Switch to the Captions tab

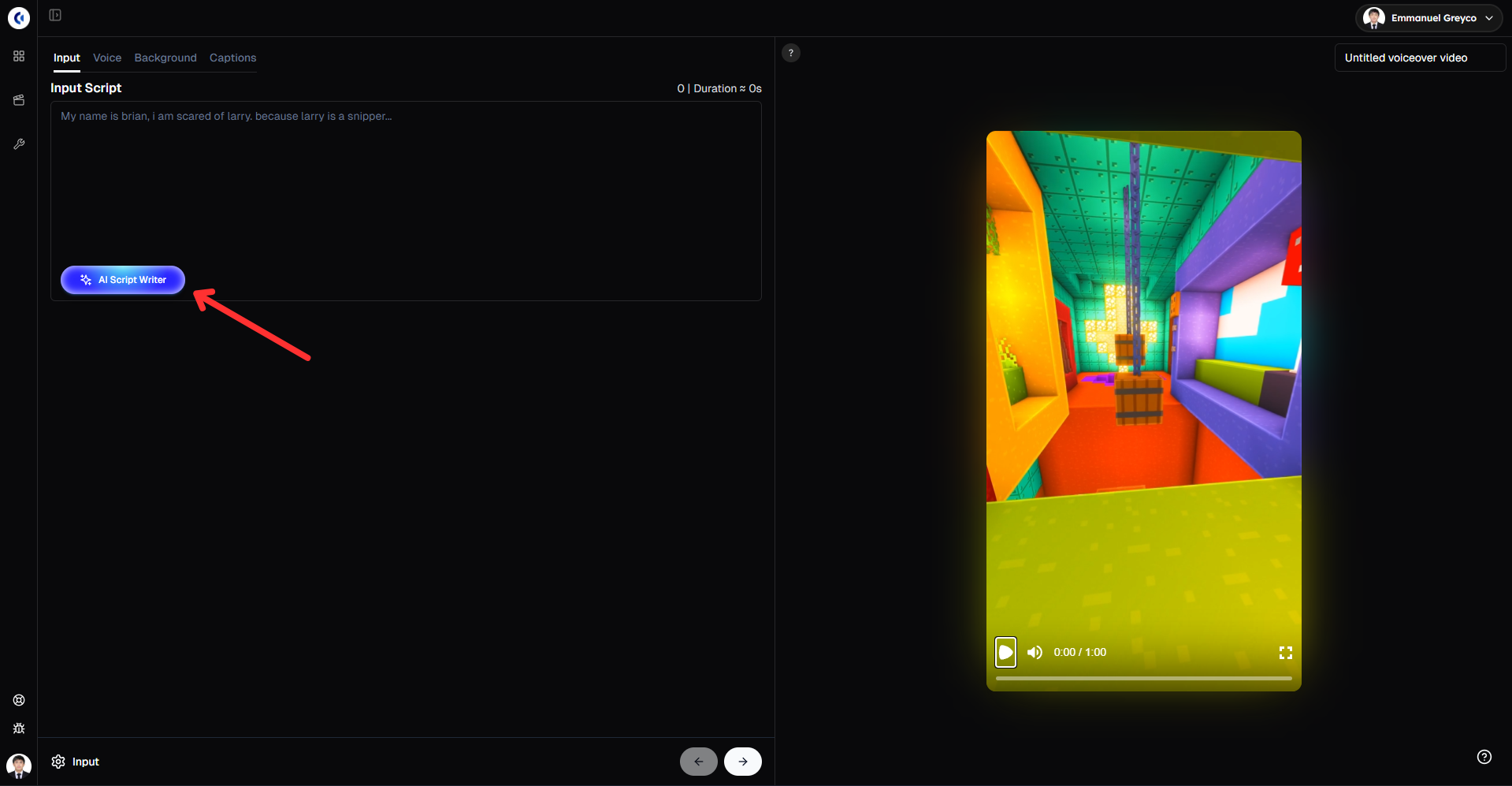[233, 58]
